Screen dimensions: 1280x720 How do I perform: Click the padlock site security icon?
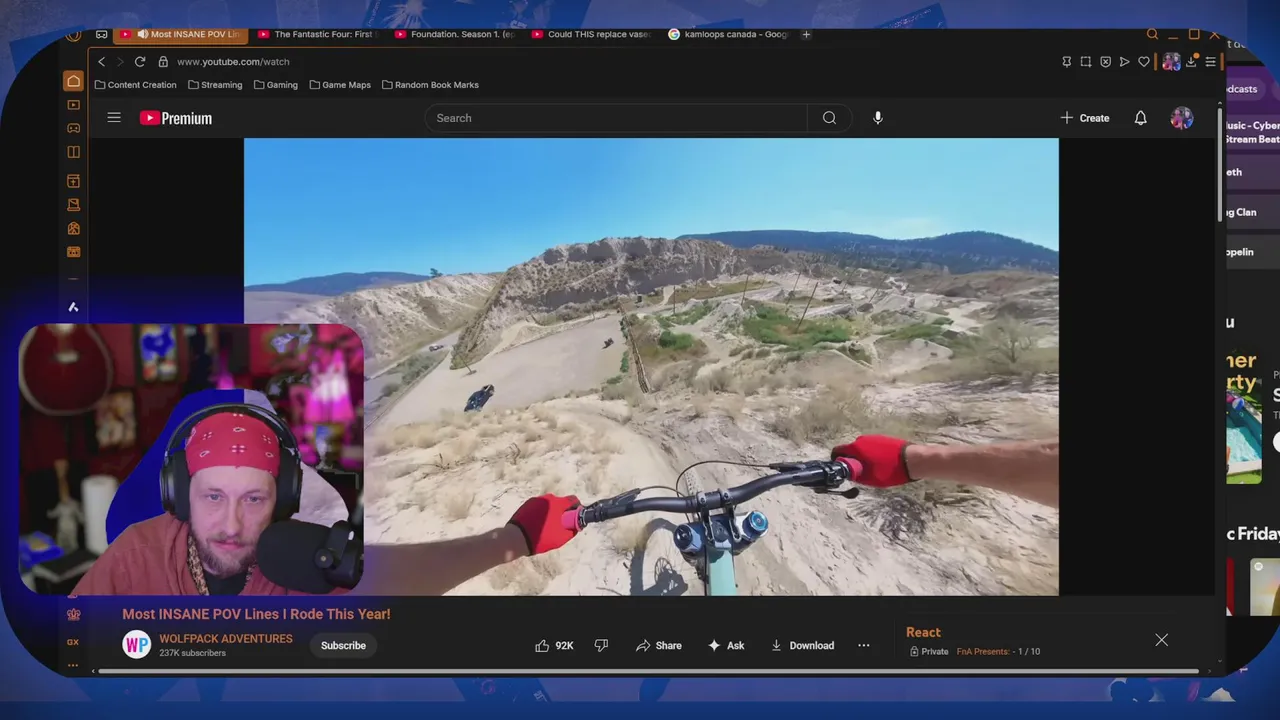[163, 62]
